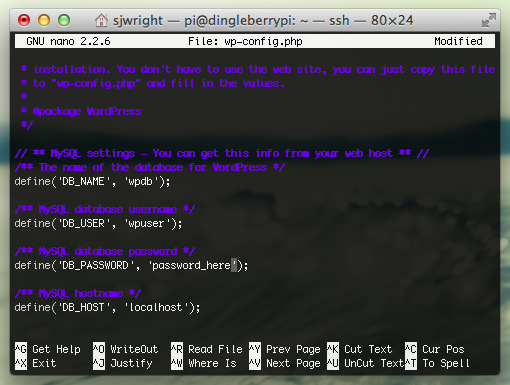This screenshot has width=510, height=385.
Task: Click the ^C Cur Pos shortcut
Action: coord(435,349)
